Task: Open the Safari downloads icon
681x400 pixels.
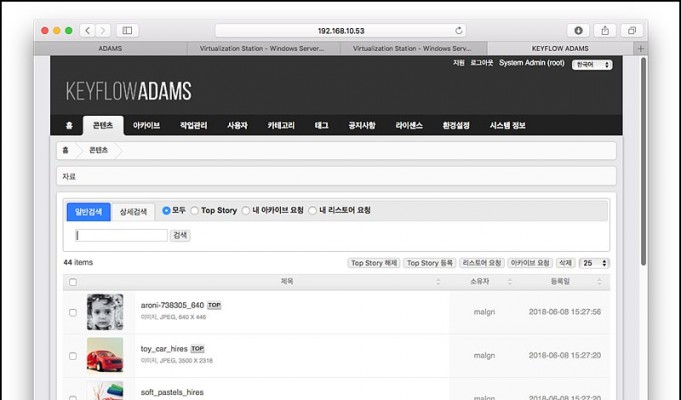Action: click(x=578, y=30)
